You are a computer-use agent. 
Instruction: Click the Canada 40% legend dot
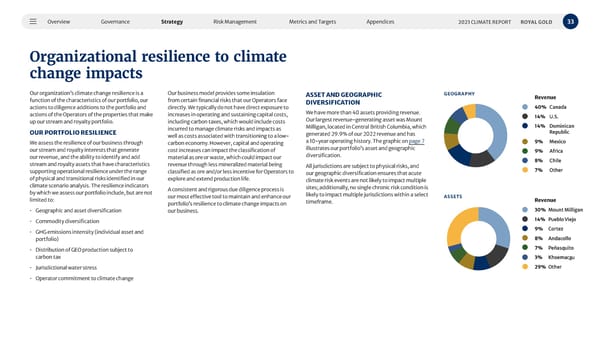click(x=525, y=107)
